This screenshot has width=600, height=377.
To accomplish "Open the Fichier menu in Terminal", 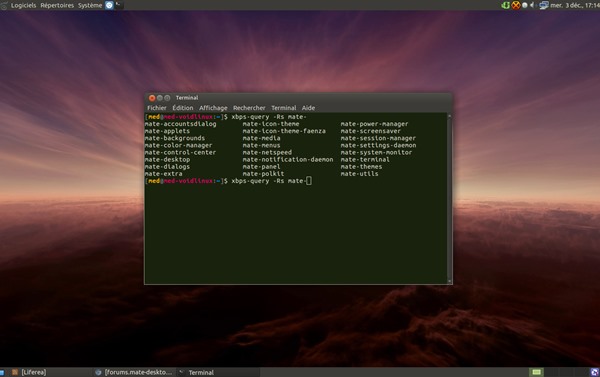I will (157, 108).
